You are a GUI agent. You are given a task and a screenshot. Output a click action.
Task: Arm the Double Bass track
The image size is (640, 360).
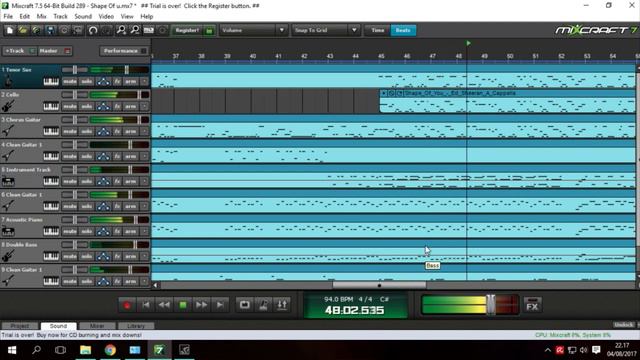[131, 256]
